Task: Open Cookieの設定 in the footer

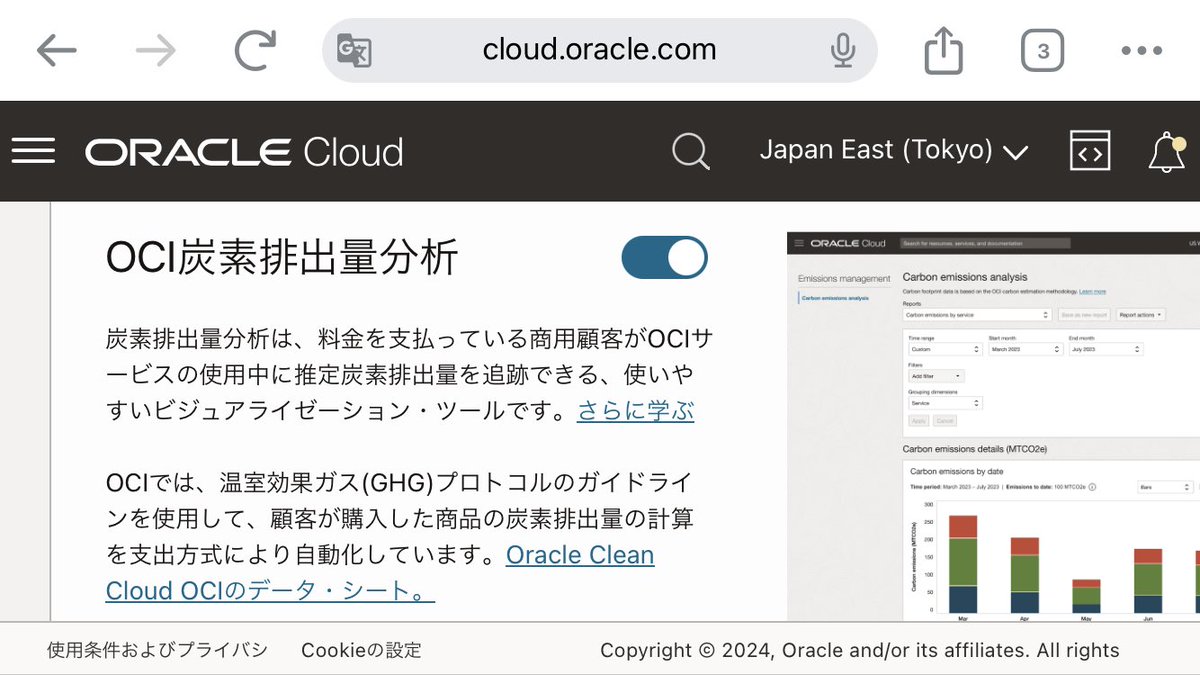Action: tap(362, 649)
